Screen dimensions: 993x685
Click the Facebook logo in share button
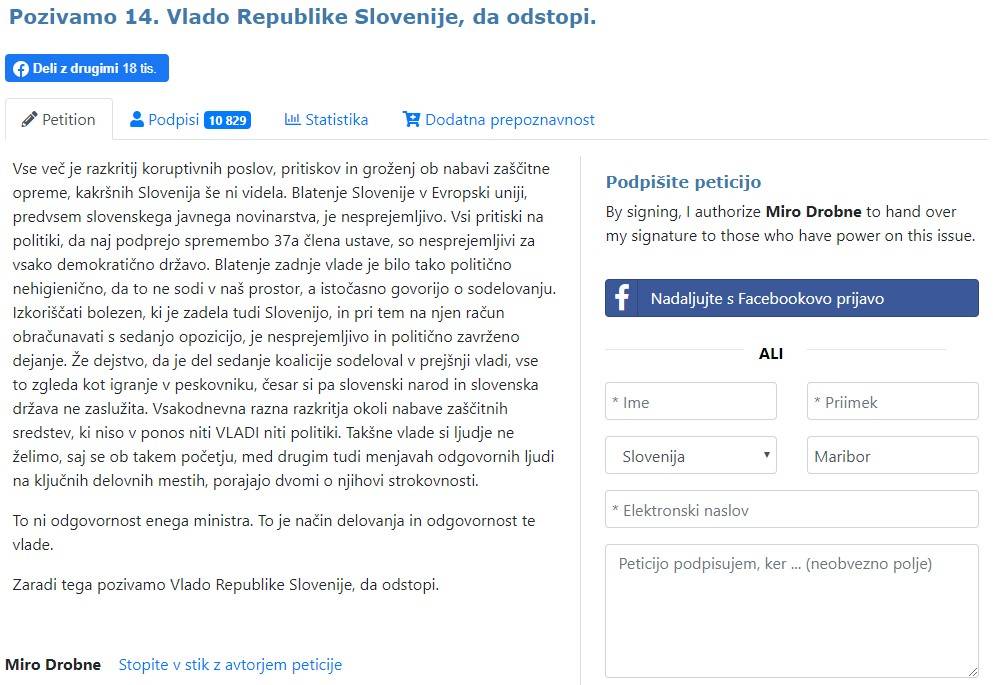tap(21, 68)
